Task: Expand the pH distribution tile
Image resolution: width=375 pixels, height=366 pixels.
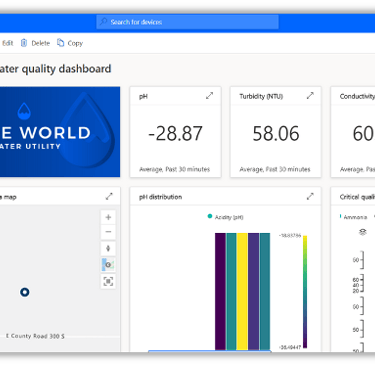Action: pyautogui.click(x=310, y=197)
